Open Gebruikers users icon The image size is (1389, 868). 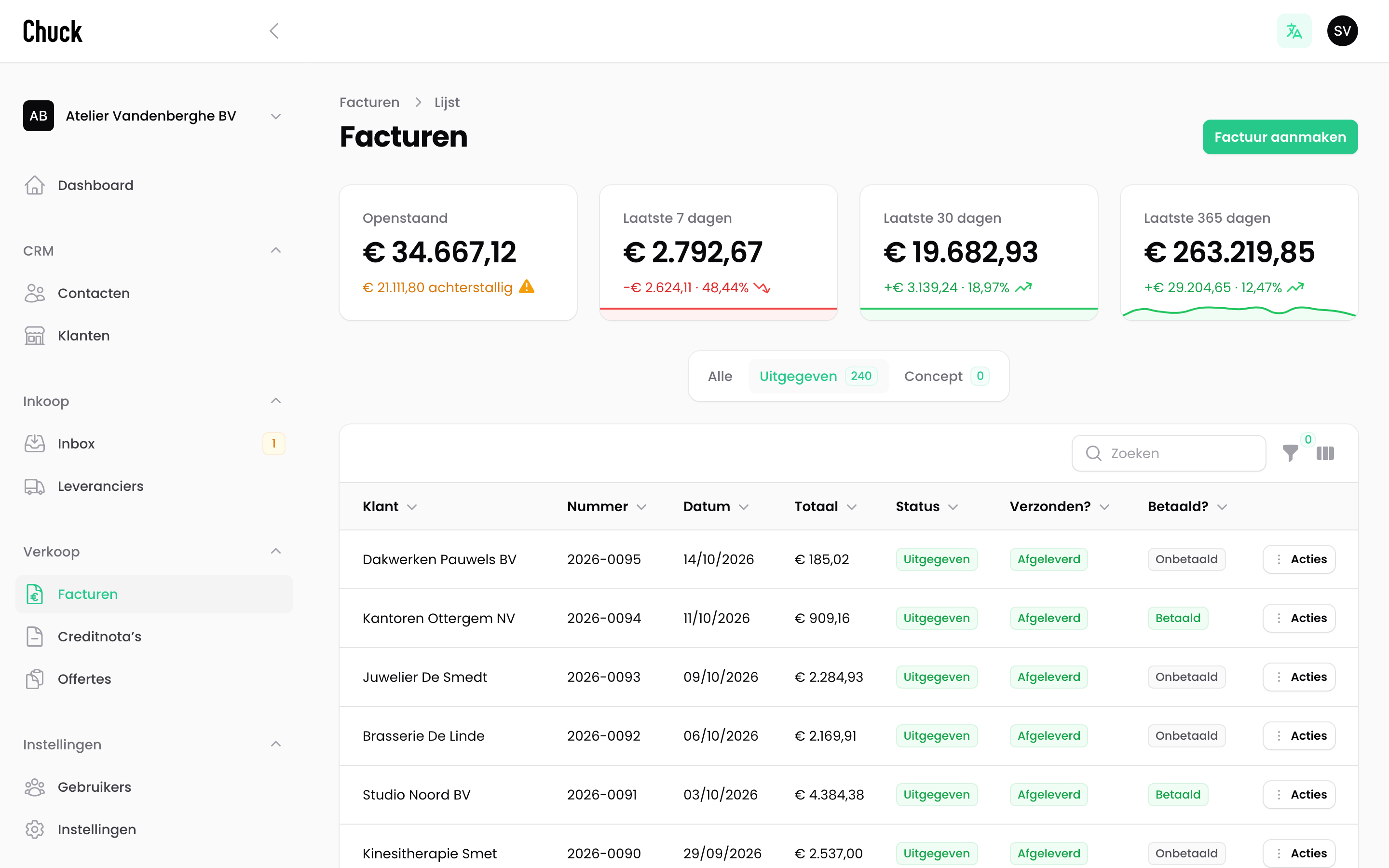(34, 787)
